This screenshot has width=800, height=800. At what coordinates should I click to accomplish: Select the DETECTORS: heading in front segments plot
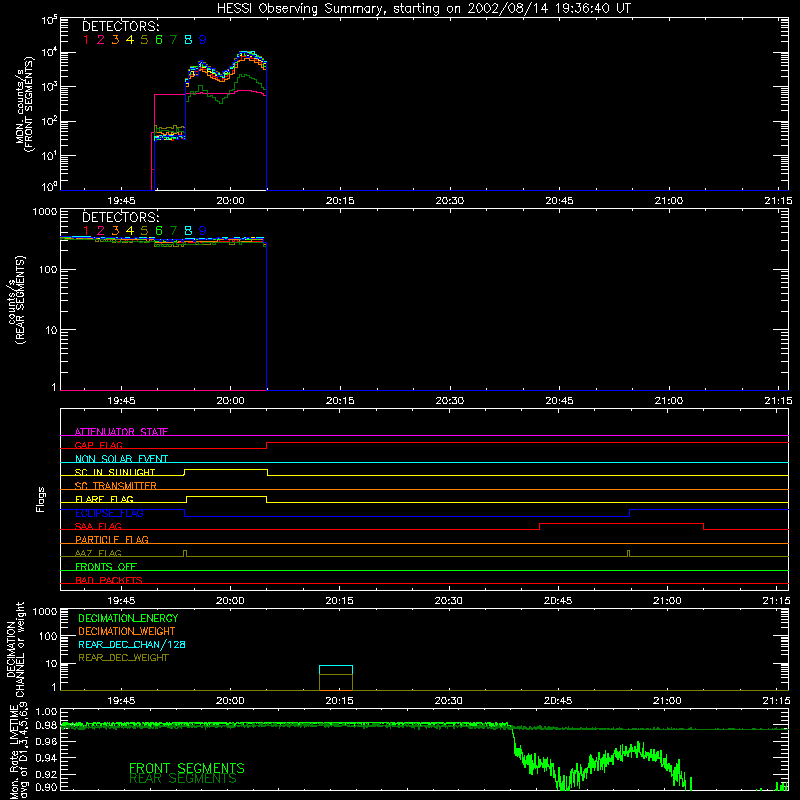pyautogui.click(x=120, y=27)
